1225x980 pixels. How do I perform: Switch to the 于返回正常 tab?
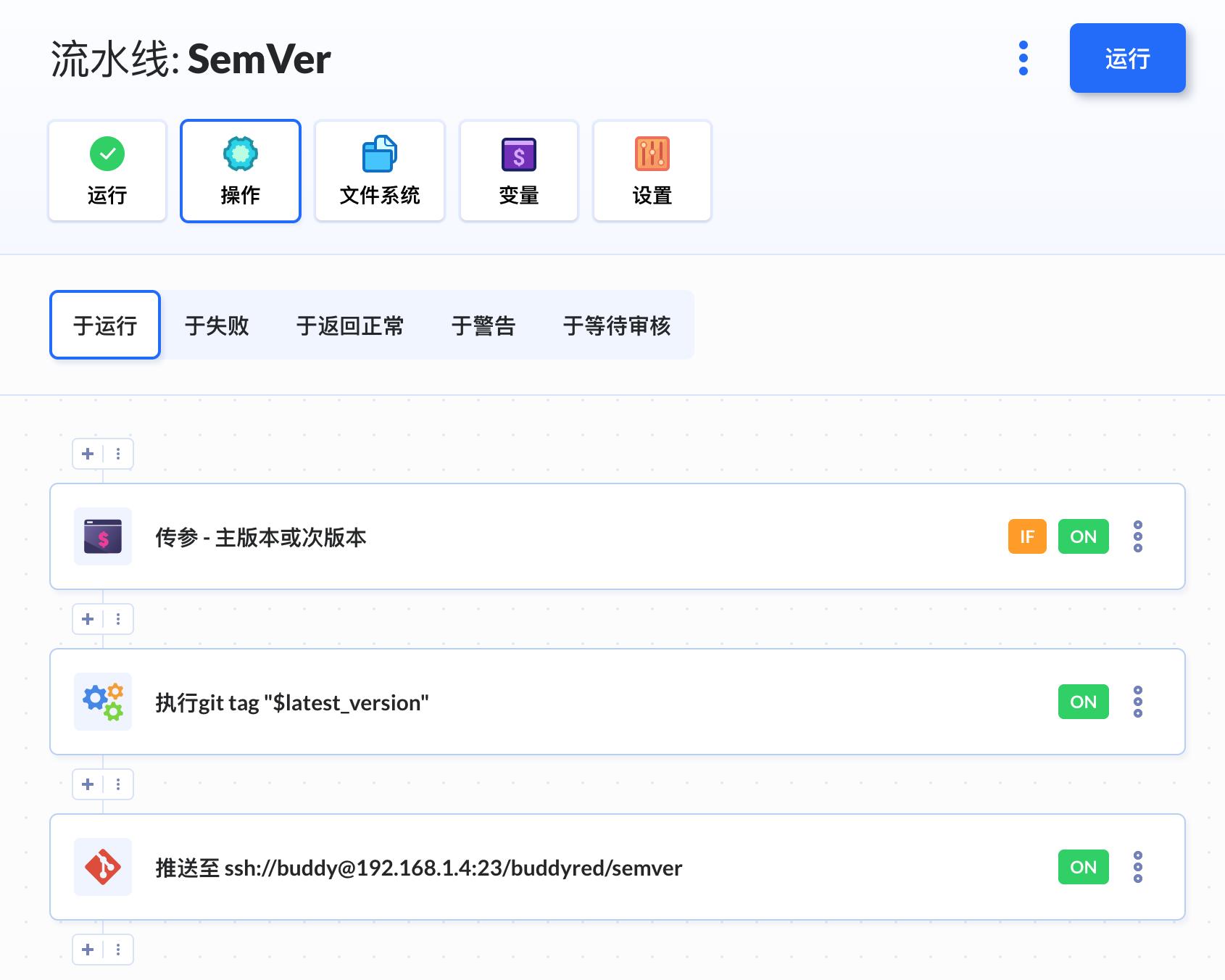coord(350,325)
